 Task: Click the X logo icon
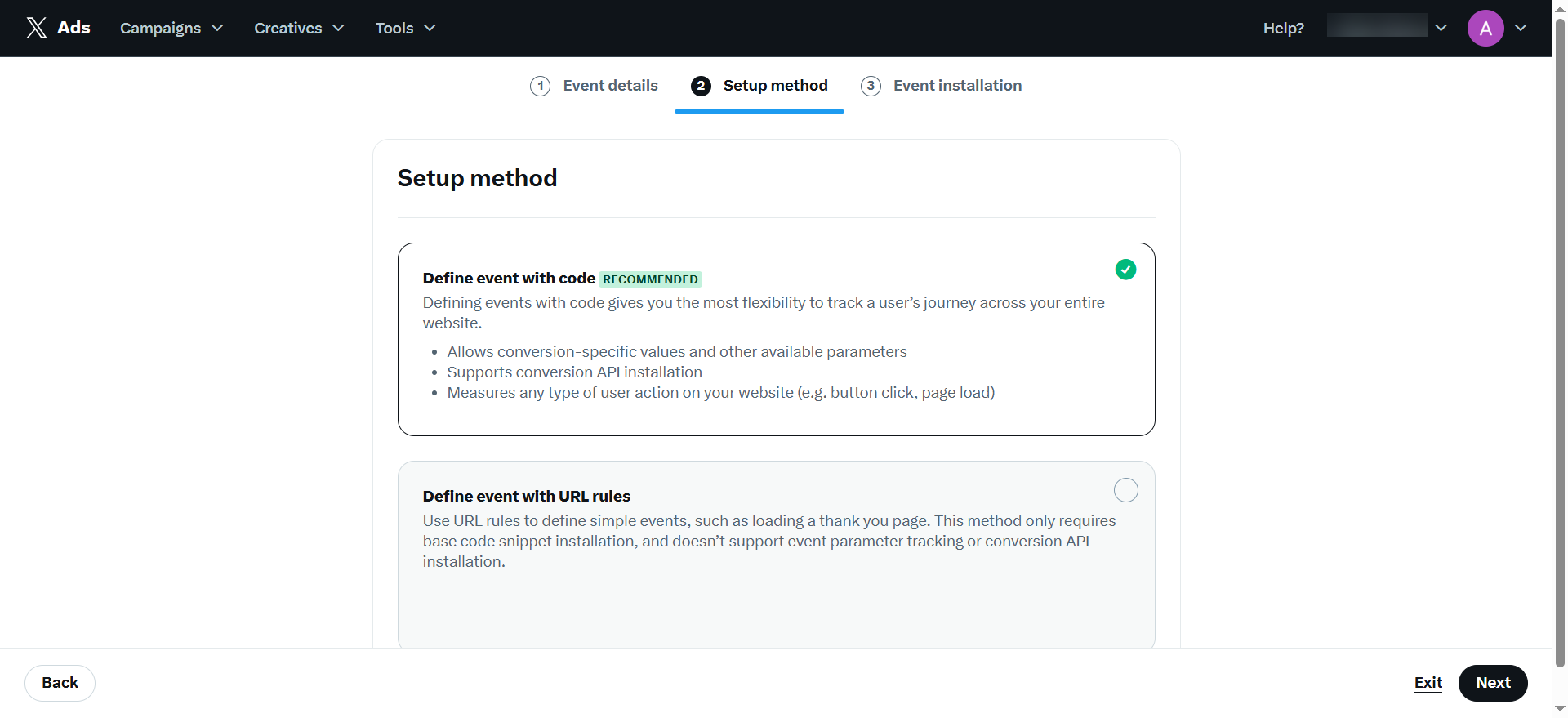click(37, 28)
